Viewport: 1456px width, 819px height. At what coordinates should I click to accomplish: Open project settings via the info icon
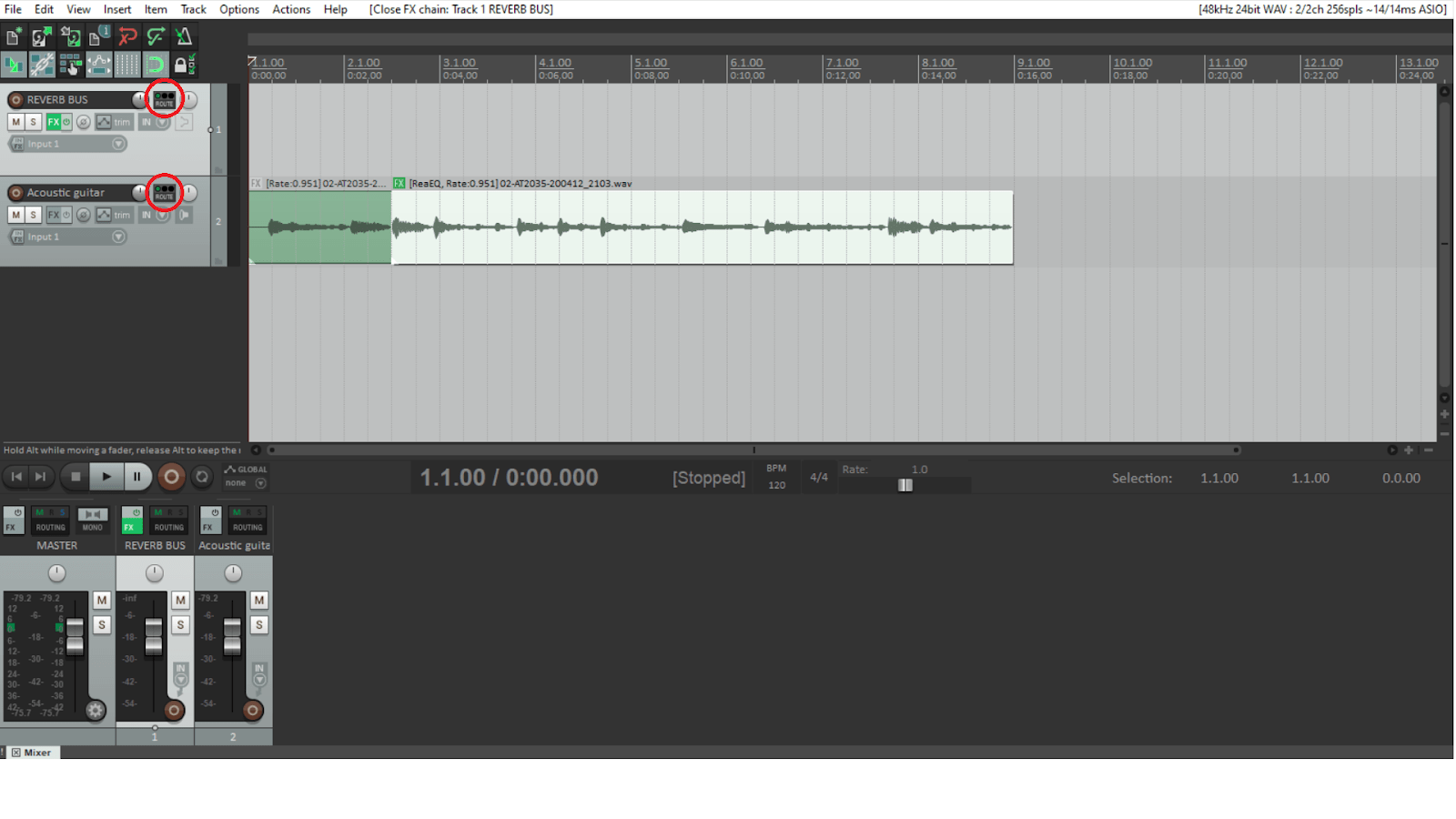click(96, 38)
